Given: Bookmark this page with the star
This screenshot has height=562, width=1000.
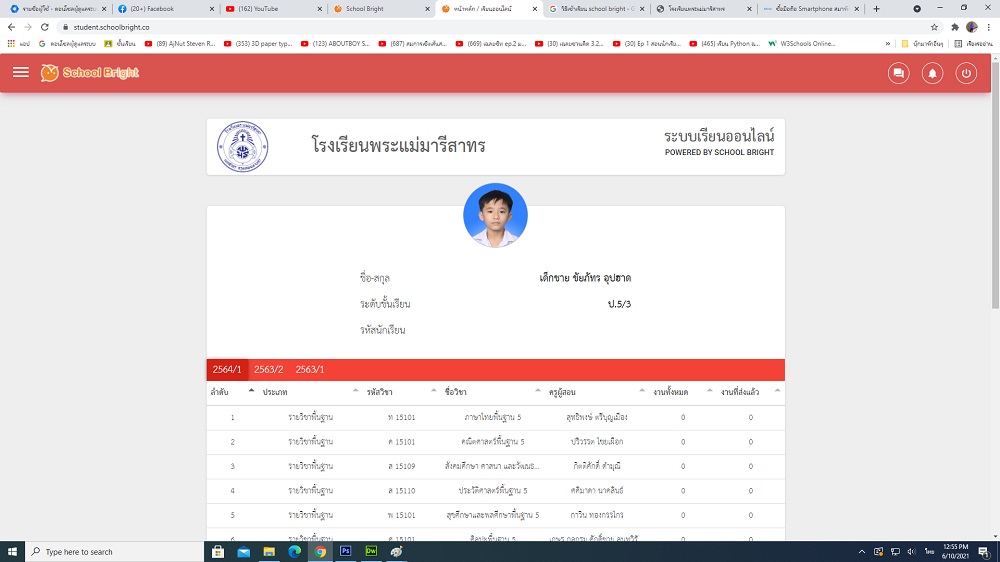Looking at the screenshot, I should click(x=934, y=27).
